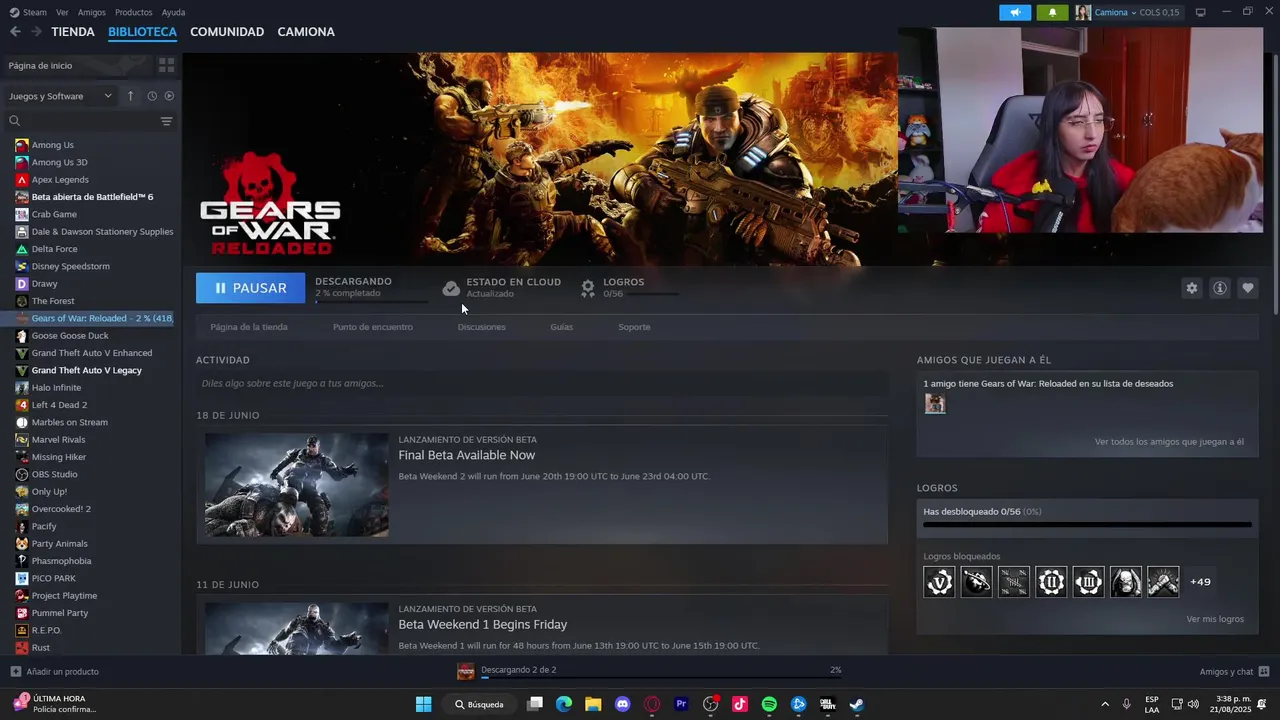The width and height of the screenshot is (1280, 720).
Task: Select Apex Legends in library
Action: pos(60,180)
